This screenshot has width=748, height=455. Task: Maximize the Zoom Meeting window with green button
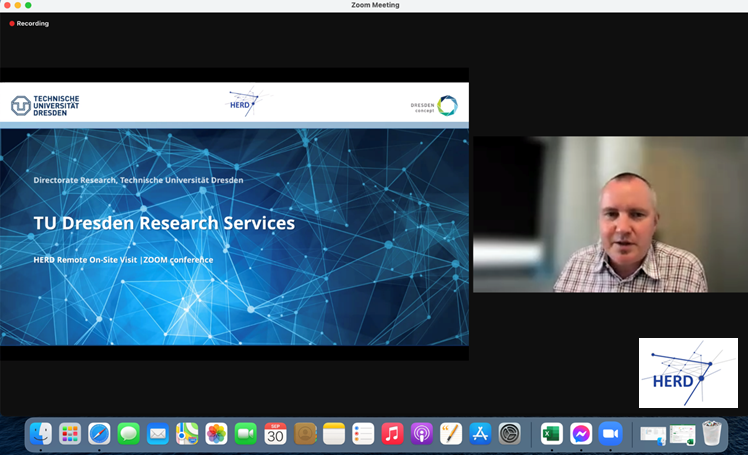pos(28,5)
